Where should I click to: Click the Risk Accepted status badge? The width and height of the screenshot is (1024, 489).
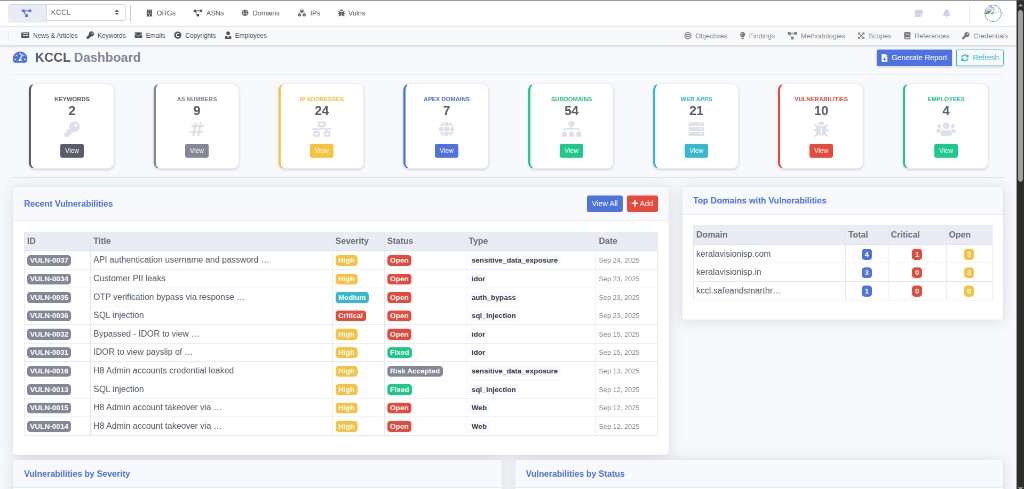point(415,371)
